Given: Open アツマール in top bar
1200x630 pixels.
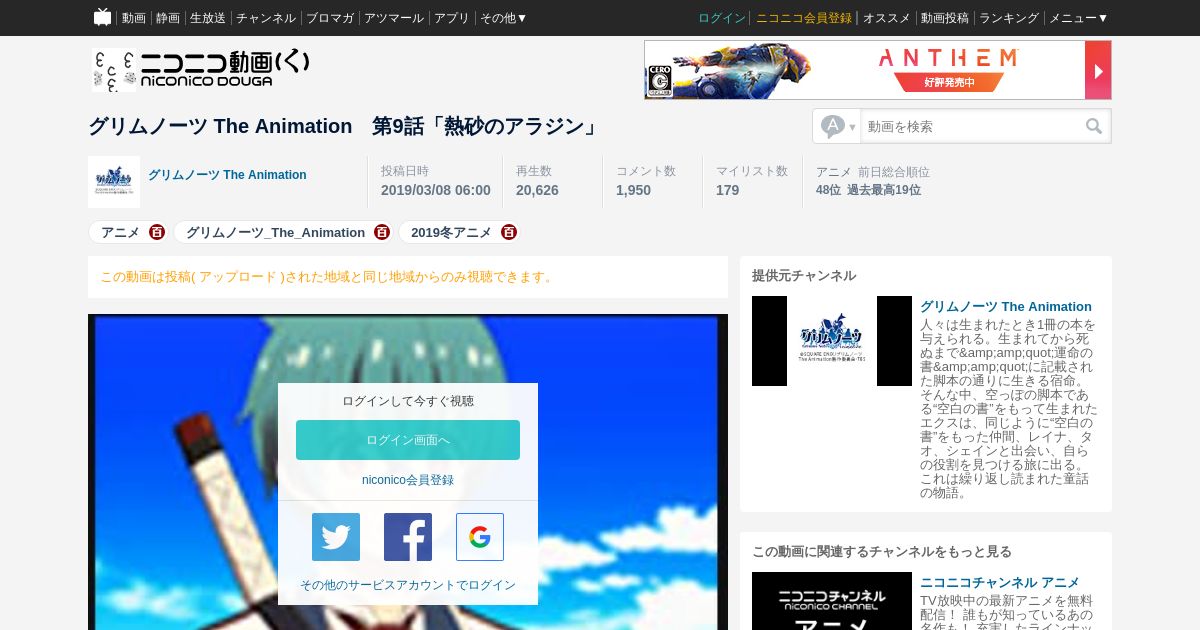Looking at the screenshot, I should [394, 18].
